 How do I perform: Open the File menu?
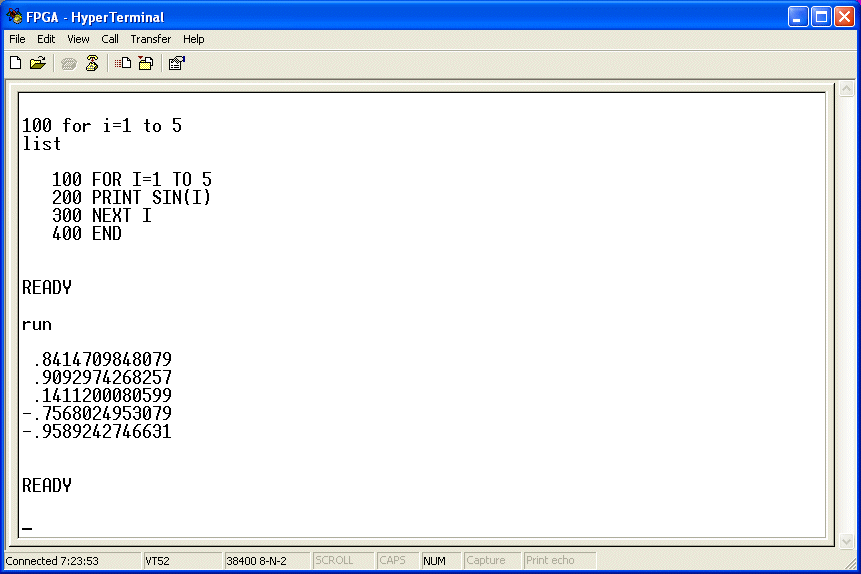[17, 39]
